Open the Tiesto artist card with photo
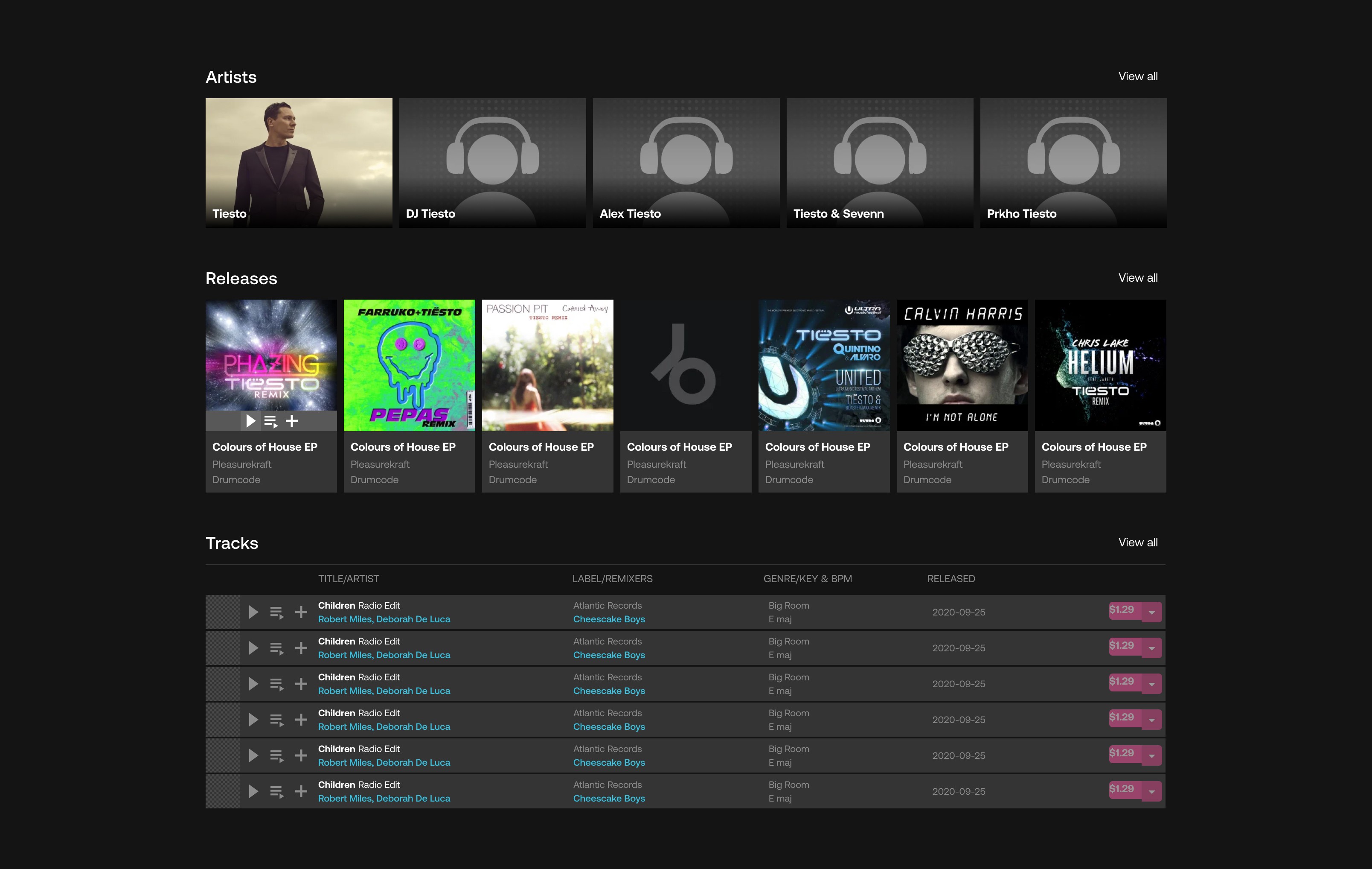The image size is (1372, 869). [299, 163]
